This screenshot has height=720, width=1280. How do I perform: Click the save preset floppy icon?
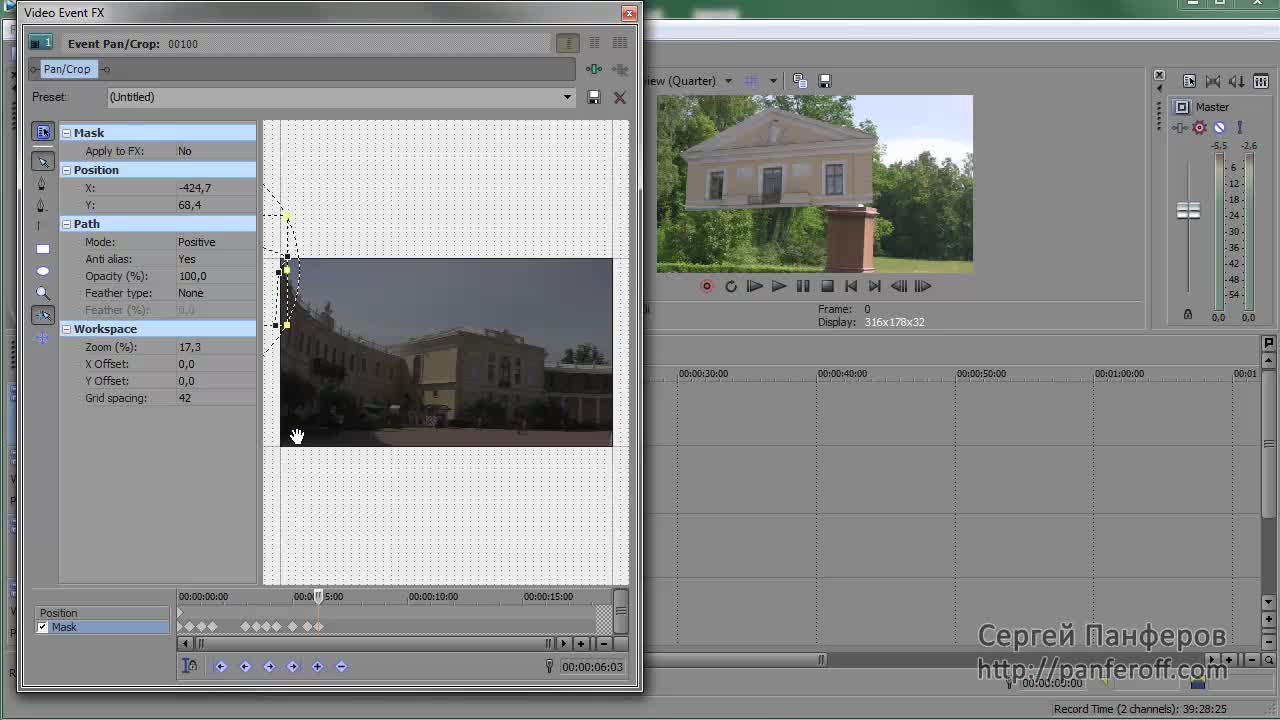click(x=594, y=97)
